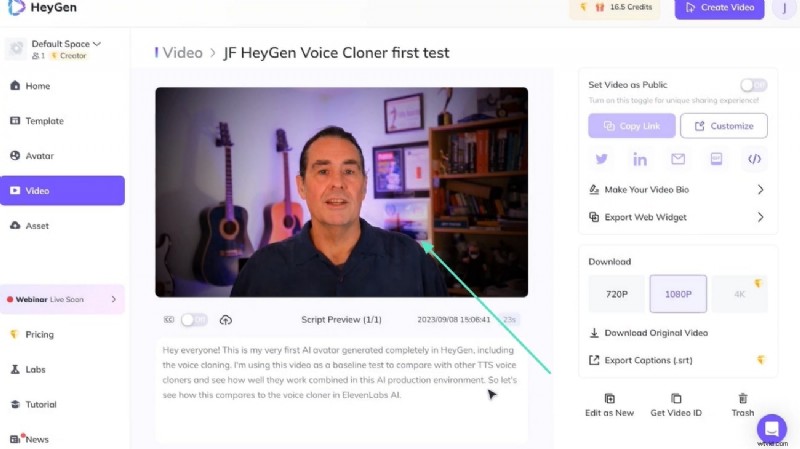Image resolution: width=800 pixels, height=449 pixels.
Task: Share video on LinkedIn
Action: coord(640,159)
